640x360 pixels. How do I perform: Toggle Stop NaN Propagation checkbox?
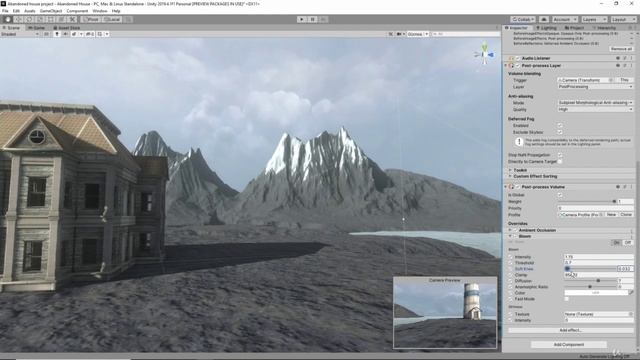click(560, 155)
